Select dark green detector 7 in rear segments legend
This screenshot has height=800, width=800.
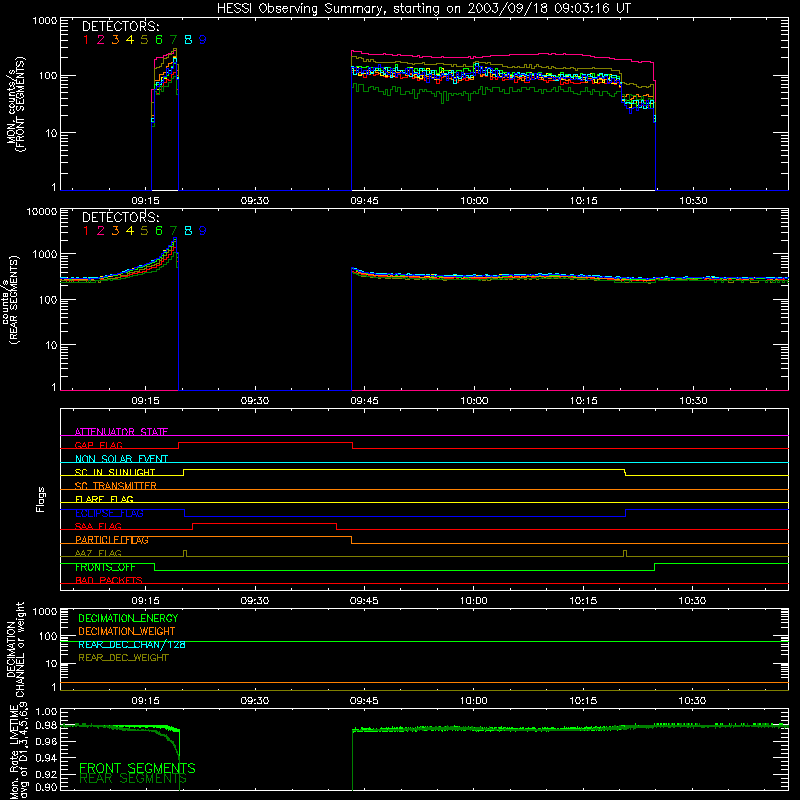173,231
